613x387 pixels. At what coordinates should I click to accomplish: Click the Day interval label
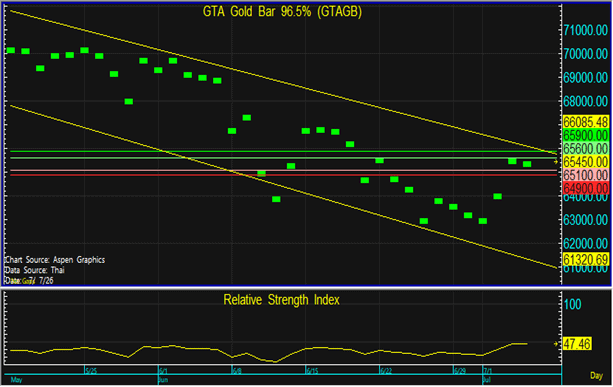click(x=596, y=376)
